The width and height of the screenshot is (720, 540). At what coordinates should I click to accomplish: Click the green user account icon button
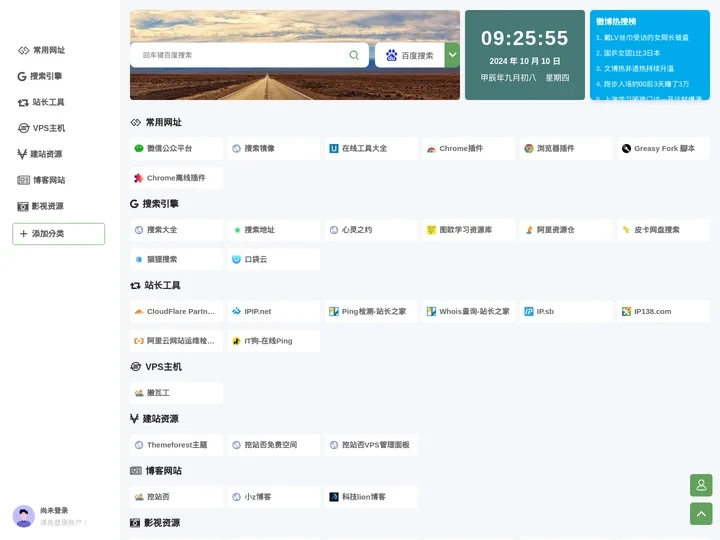pos(701,485)
